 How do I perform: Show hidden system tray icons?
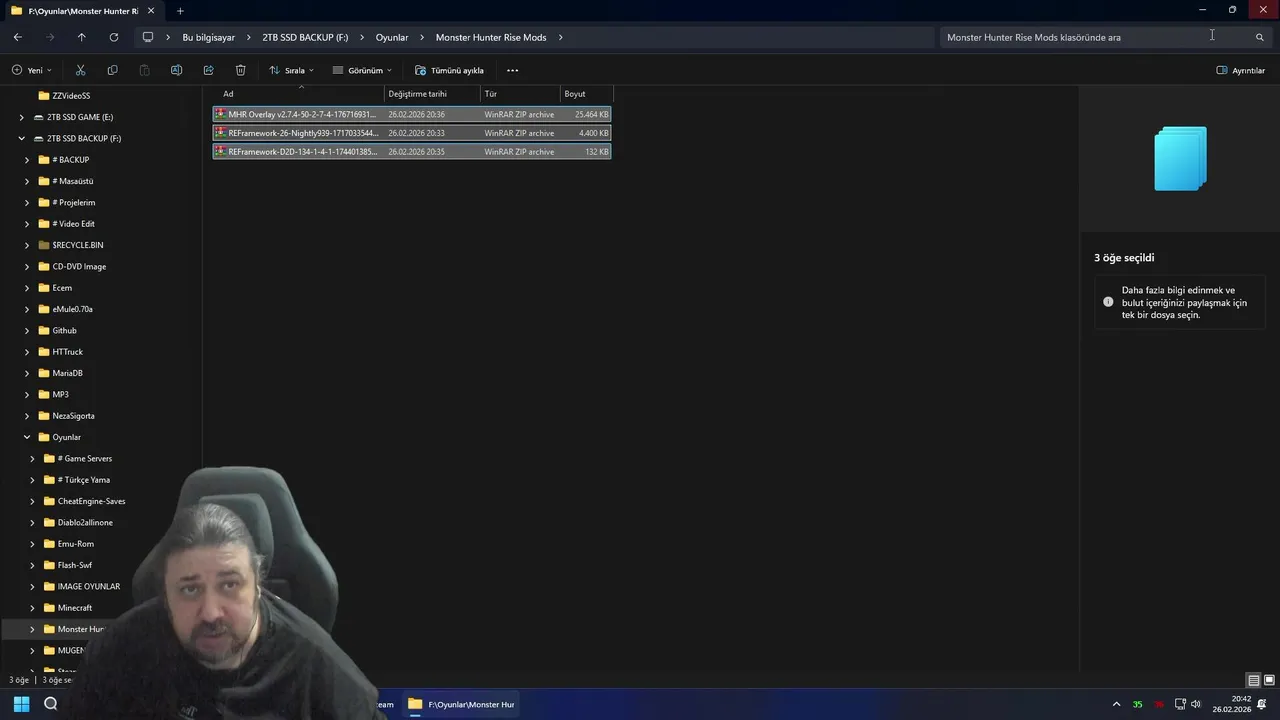(x=1116, y=704)
